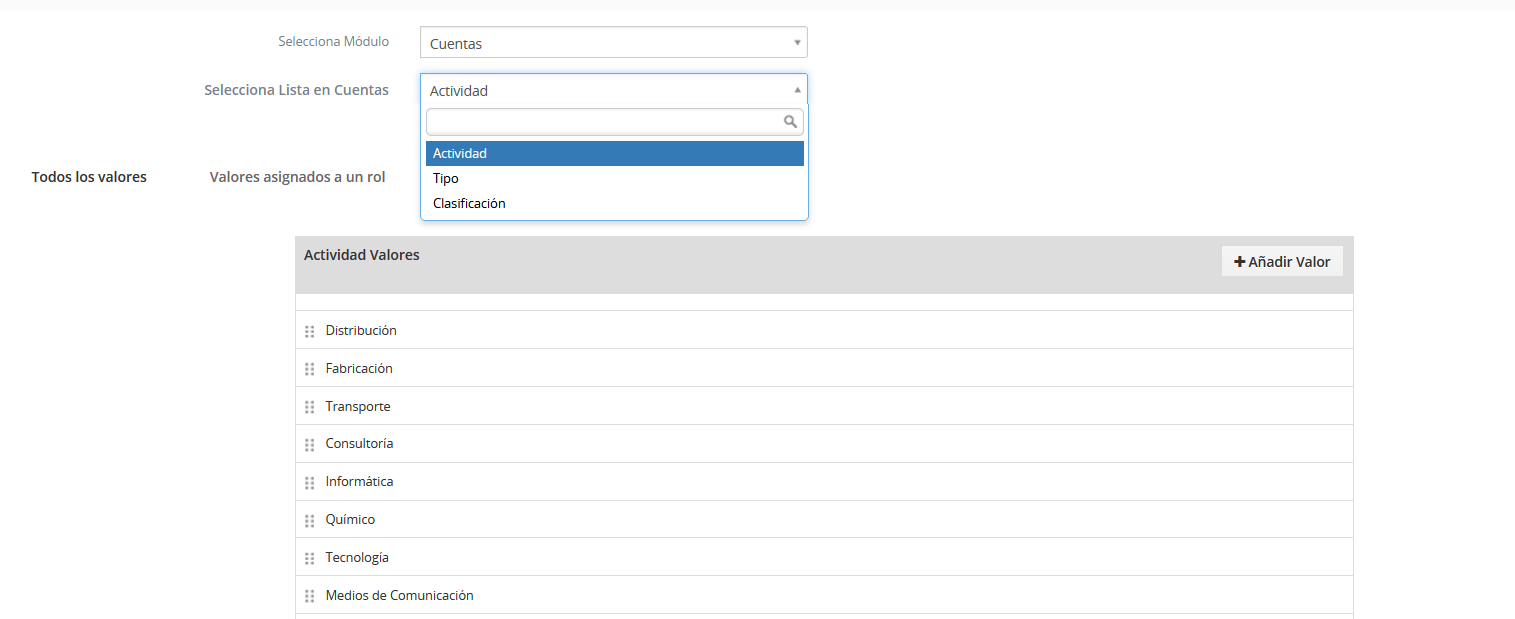Click drag handle icon beside Fabricación
The height and width of the screenshot is (619, 1515).
(x=309, y=369)
